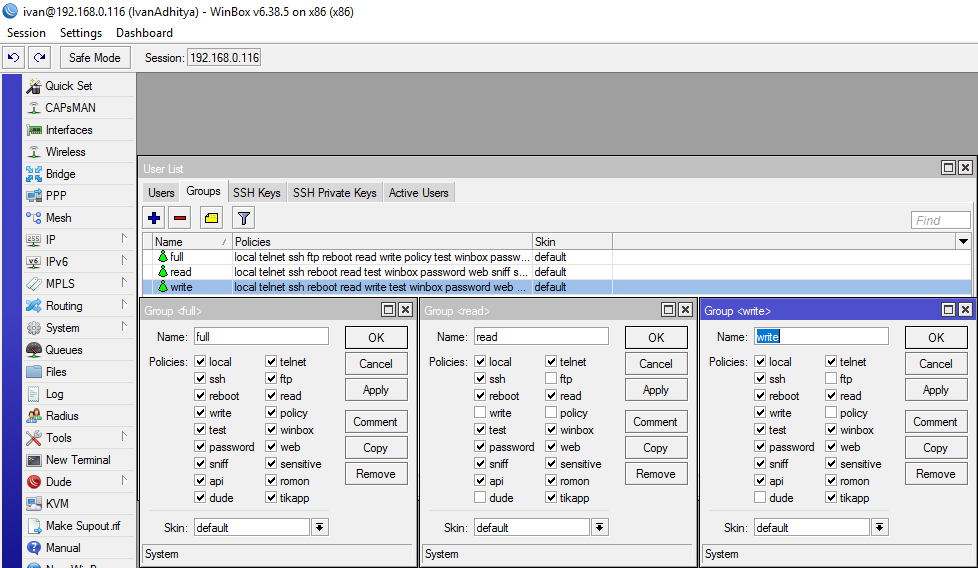The height and width of the screenshot is (568, 978).
Task: Click Apply in Group read
Action: tap(656, 390)
